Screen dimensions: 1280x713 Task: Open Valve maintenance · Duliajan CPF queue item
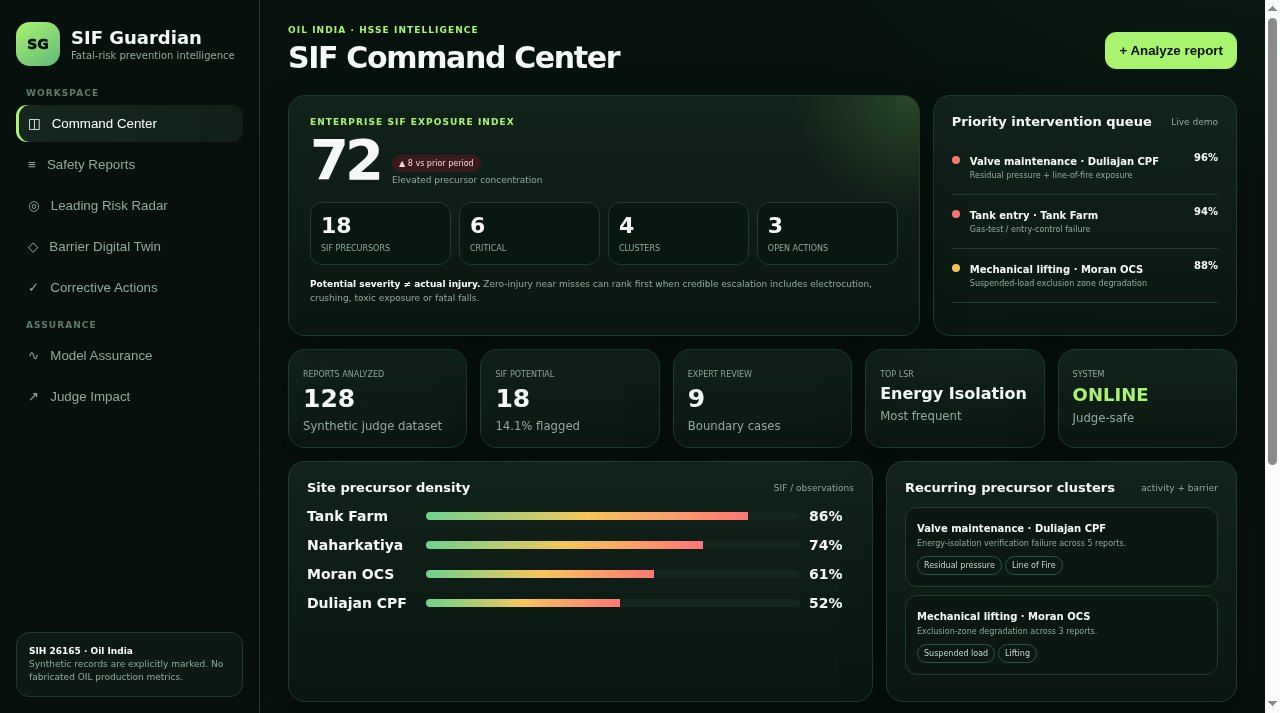[x=1085, y=167]
